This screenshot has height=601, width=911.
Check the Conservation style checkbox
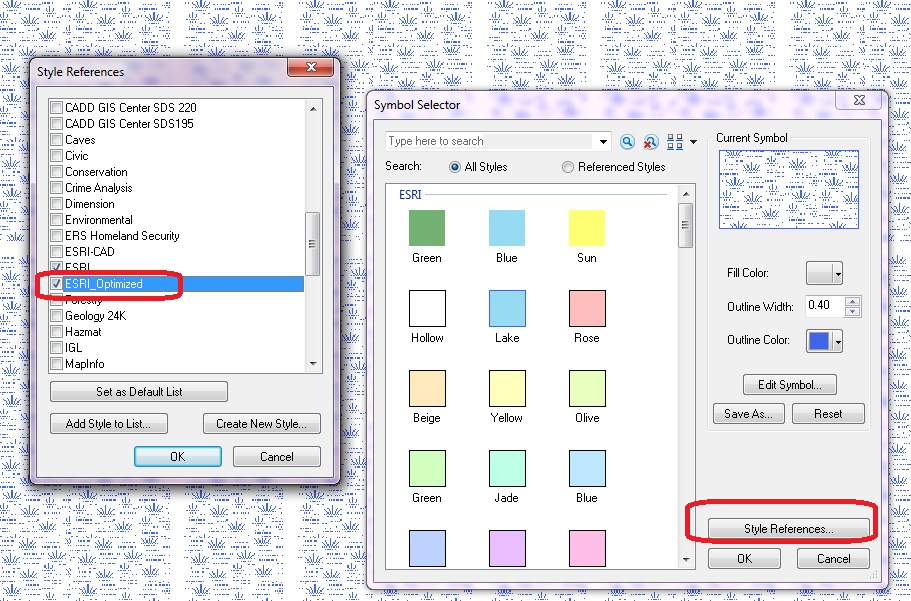point(56,171)
